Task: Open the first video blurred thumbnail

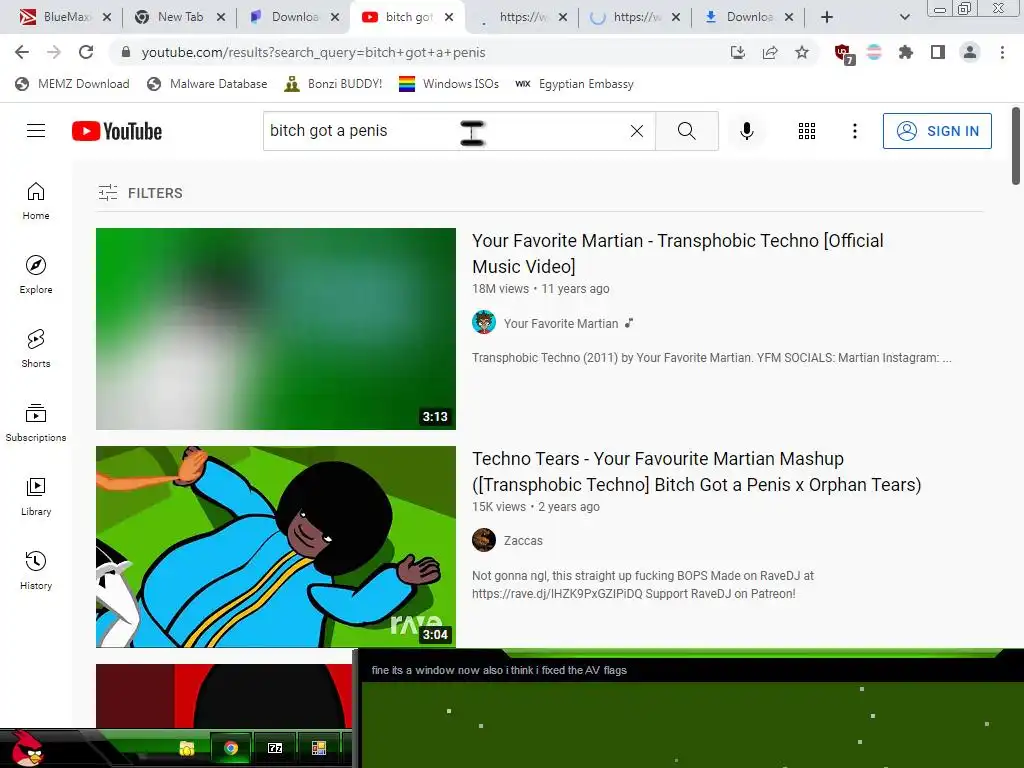Action: 276,328
